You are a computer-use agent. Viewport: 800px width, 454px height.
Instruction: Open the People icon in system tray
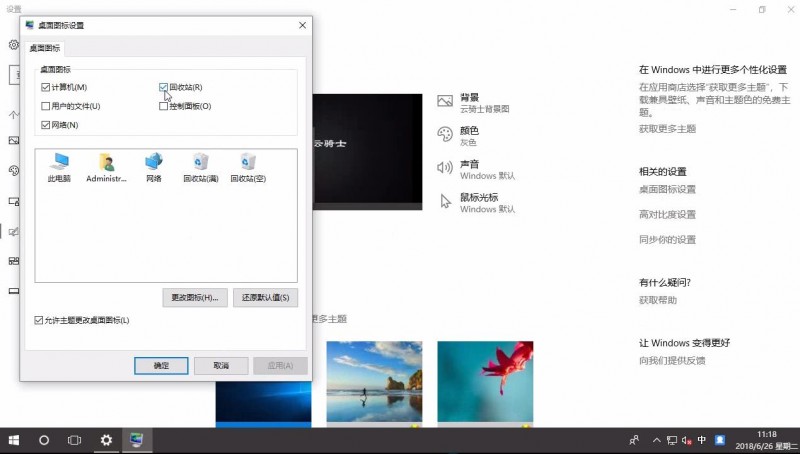tap(634, 440)
